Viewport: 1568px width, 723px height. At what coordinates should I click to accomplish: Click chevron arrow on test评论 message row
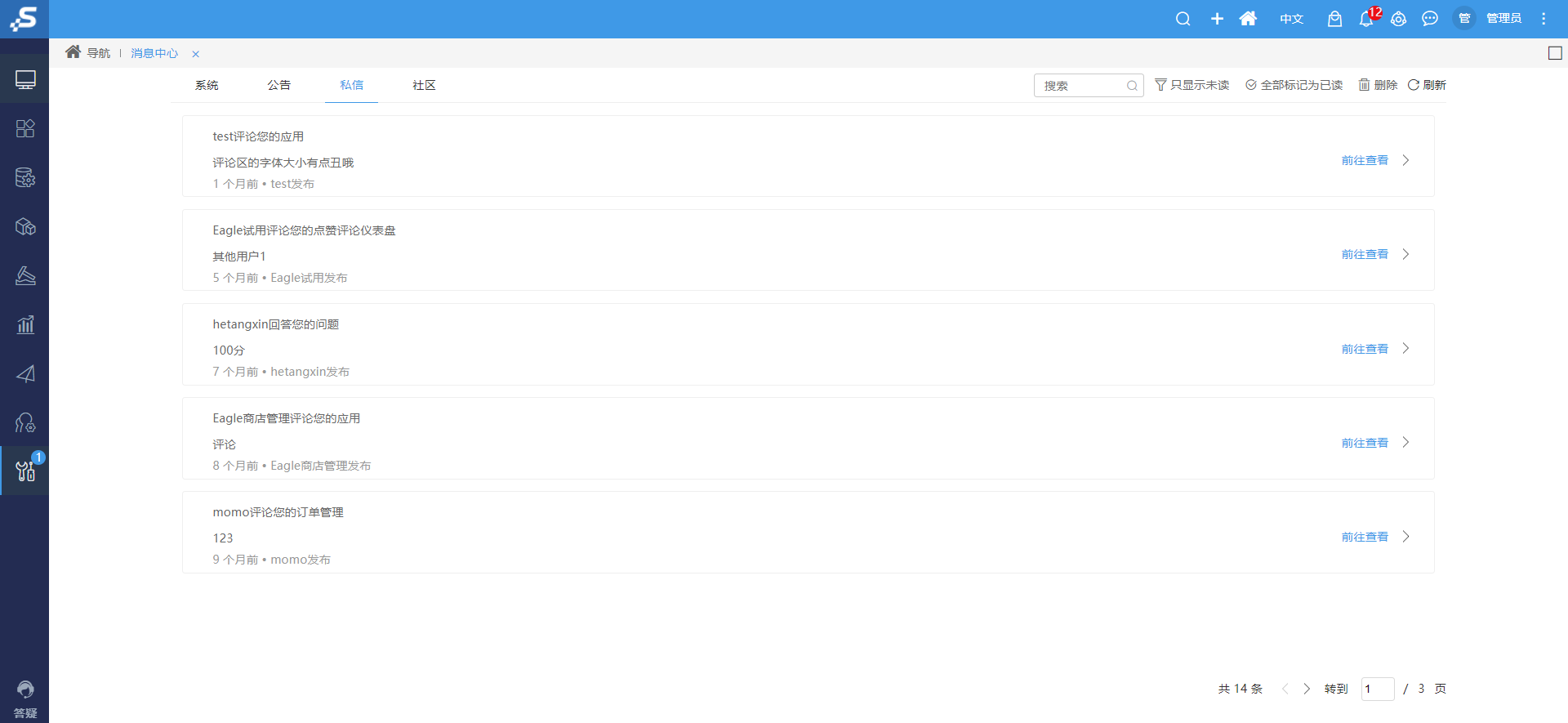point(1405,160)
